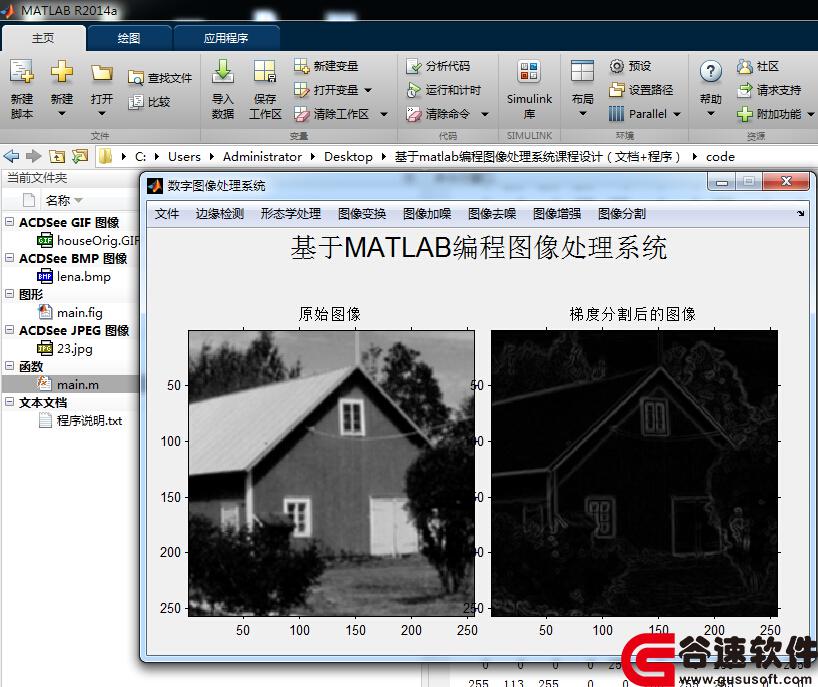
Task: Click 附加功能 (Add-Ons) icon
Action: point(744,114)
